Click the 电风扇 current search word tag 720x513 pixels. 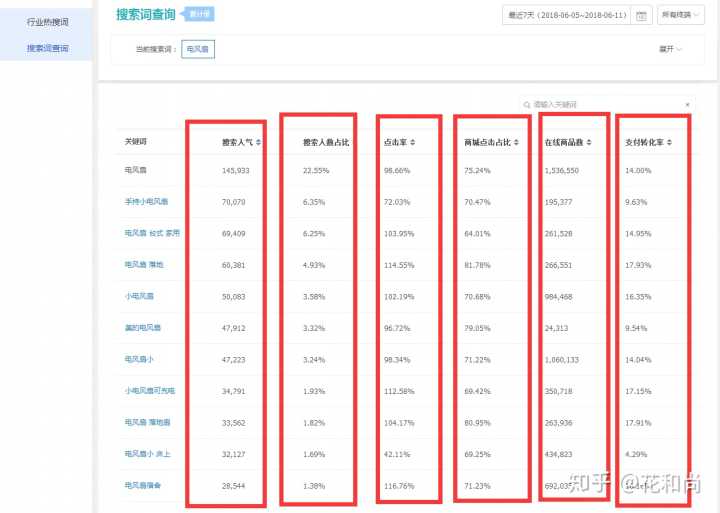pos(198,49)
